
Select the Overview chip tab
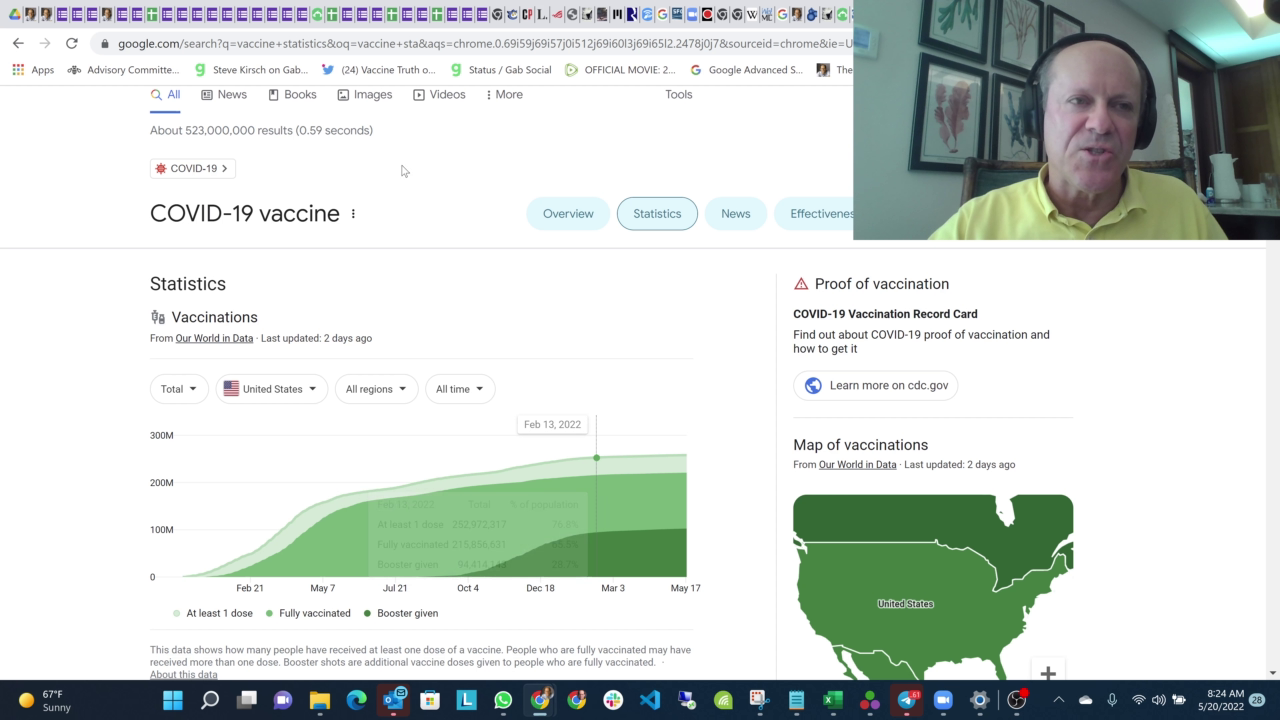568,214
